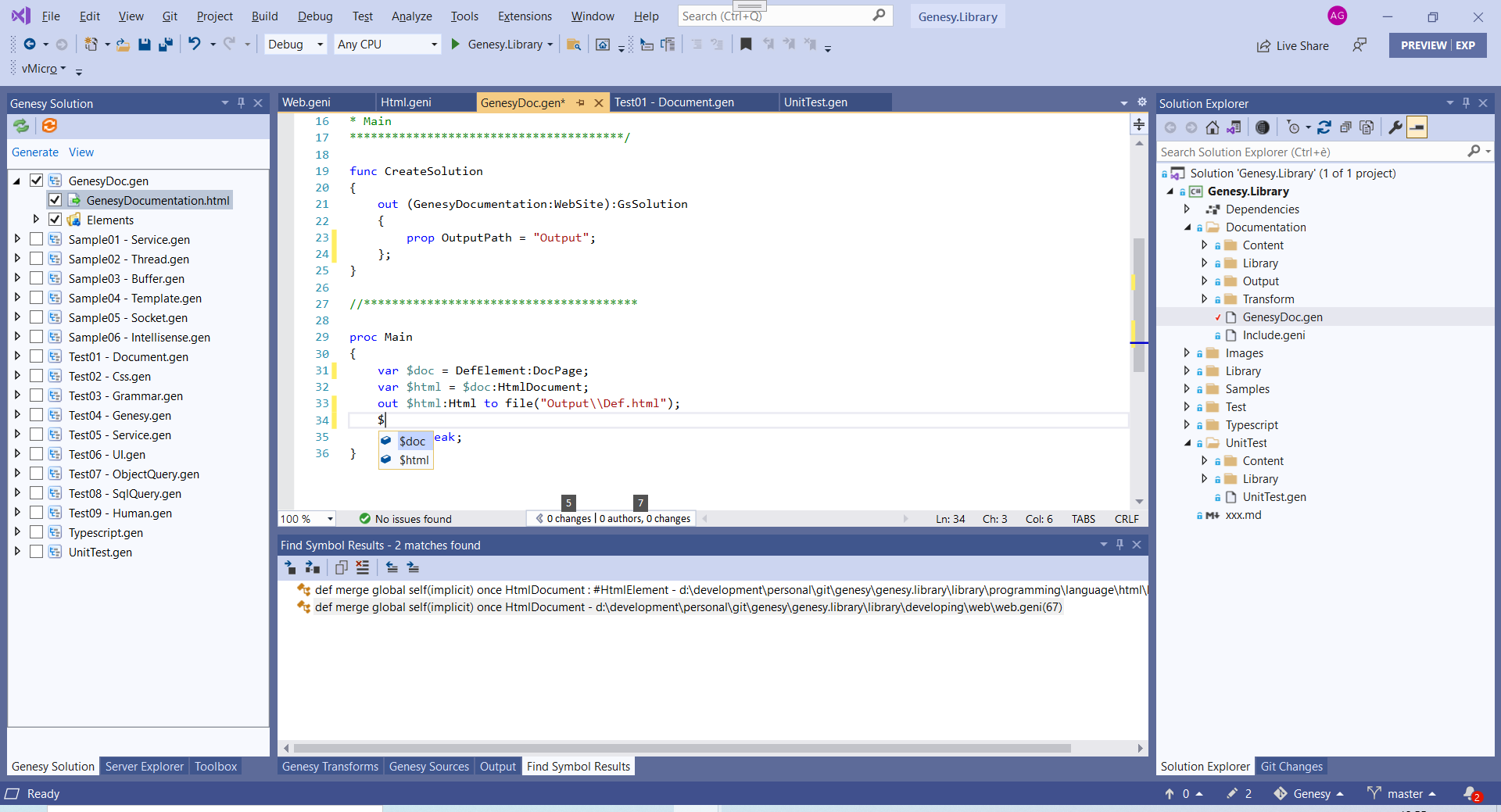Click the pin icon on GenesyDoc.gen tab
This screenshot has width=1501, height=812.
coord(580,102)
